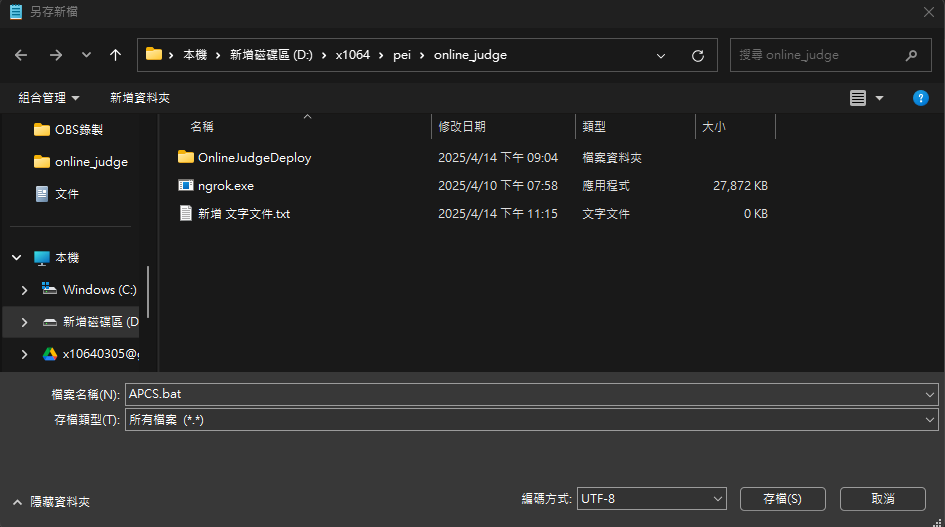Click the ngrok.exe application icon
The width and height of the screenshot is (945, 527).
[x=186, y=185]
